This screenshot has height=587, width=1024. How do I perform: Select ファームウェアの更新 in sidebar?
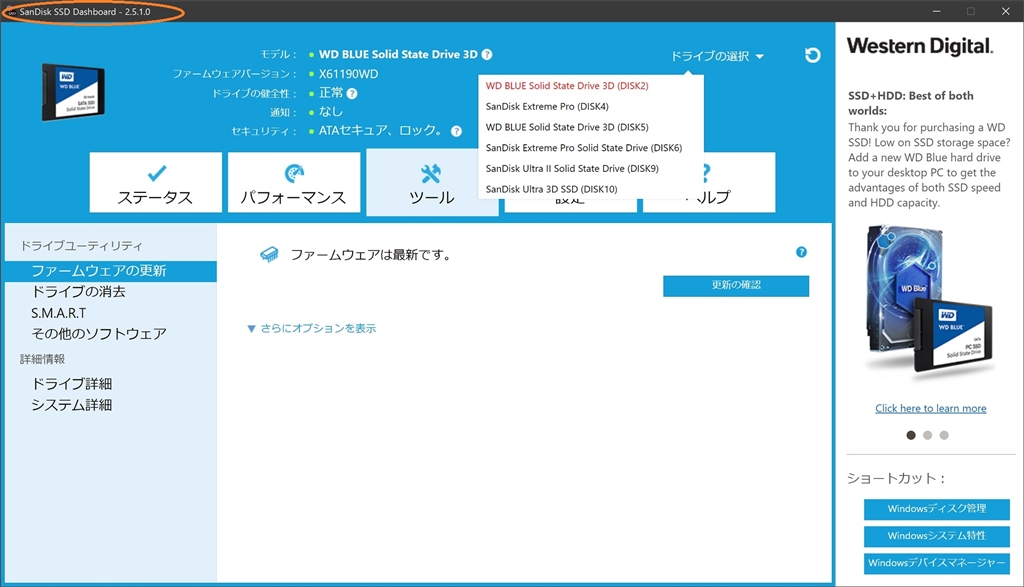click(x=111, y=271)
